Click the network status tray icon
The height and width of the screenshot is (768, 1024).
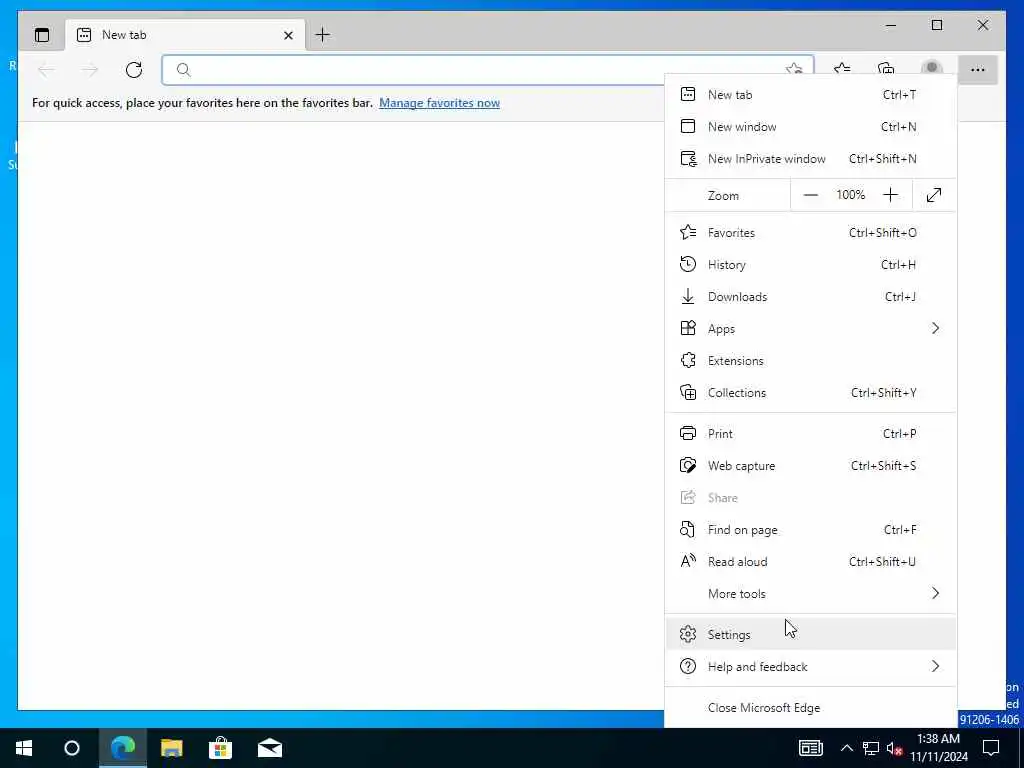click(x=871, y=748)
